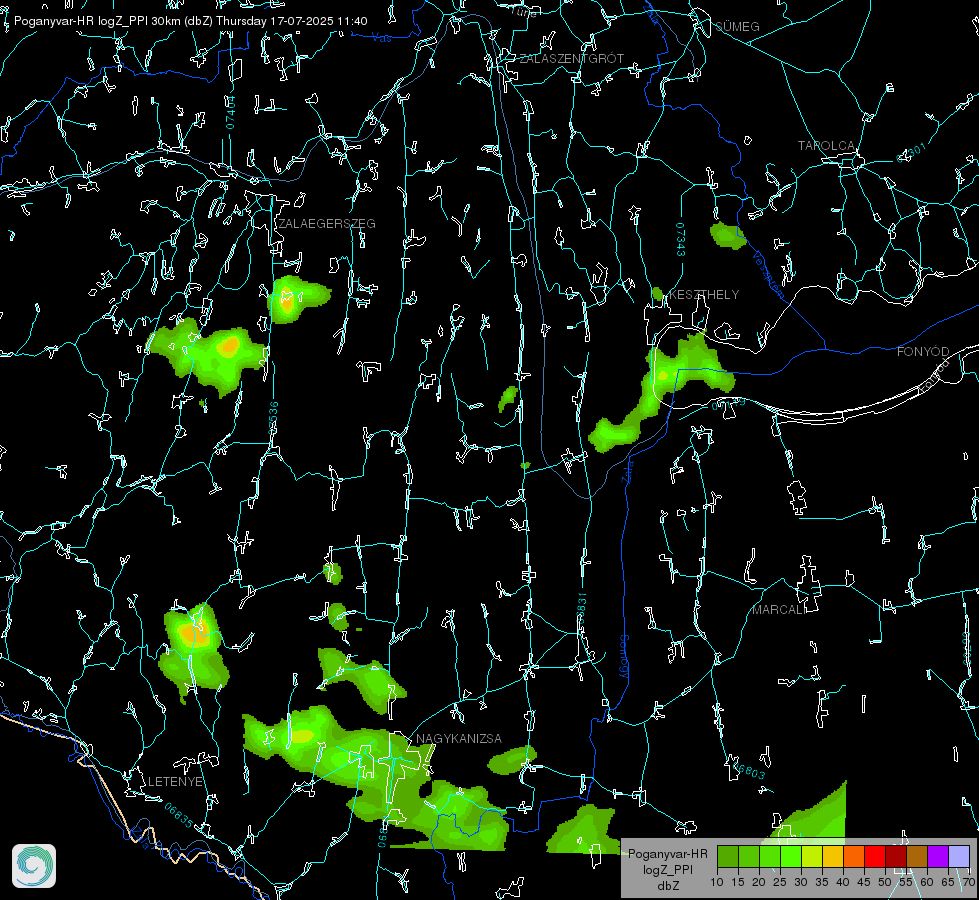Click the ZALASZENTGRÓT city label
979x900 pixels.
(571, 59)
